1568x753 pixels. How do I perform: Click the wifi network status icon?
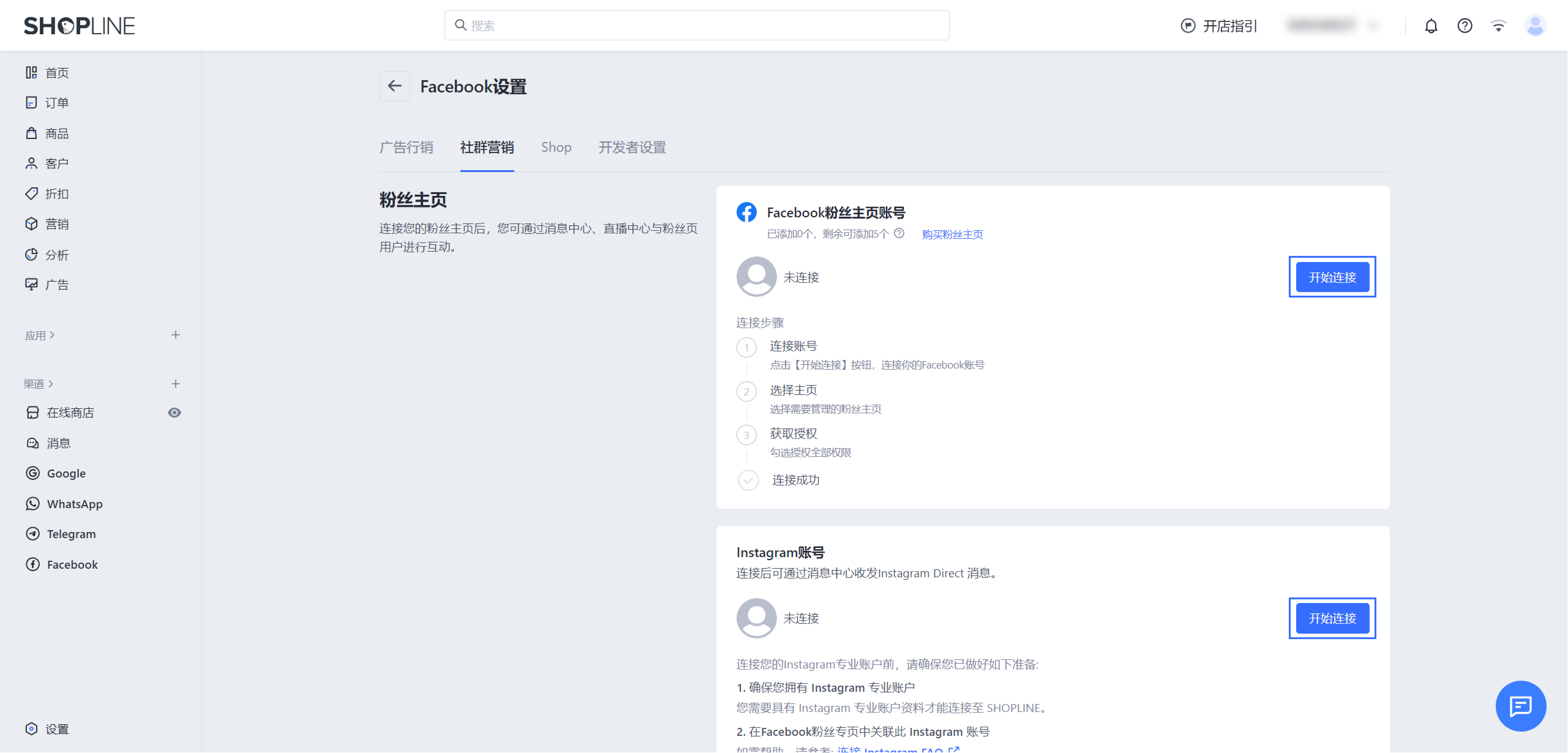1499,26
